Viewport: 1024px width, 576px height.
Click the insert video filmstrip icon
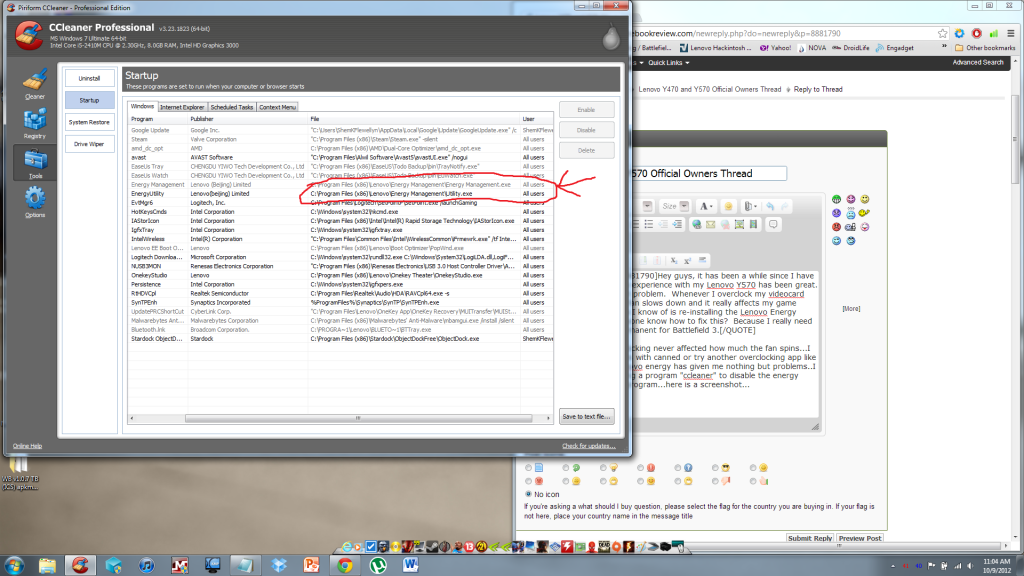(753, 225)
